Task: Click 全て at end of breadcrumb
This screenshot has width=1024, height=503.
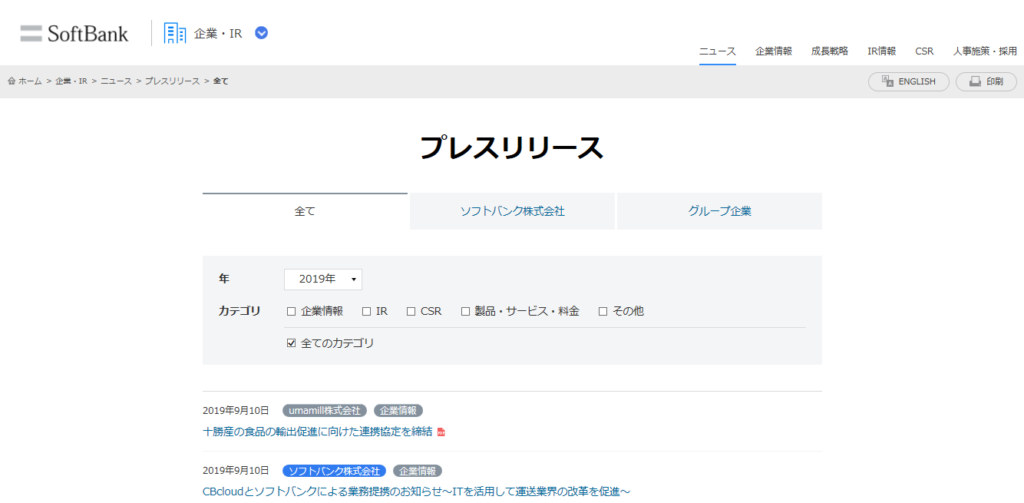Action: 221,81
